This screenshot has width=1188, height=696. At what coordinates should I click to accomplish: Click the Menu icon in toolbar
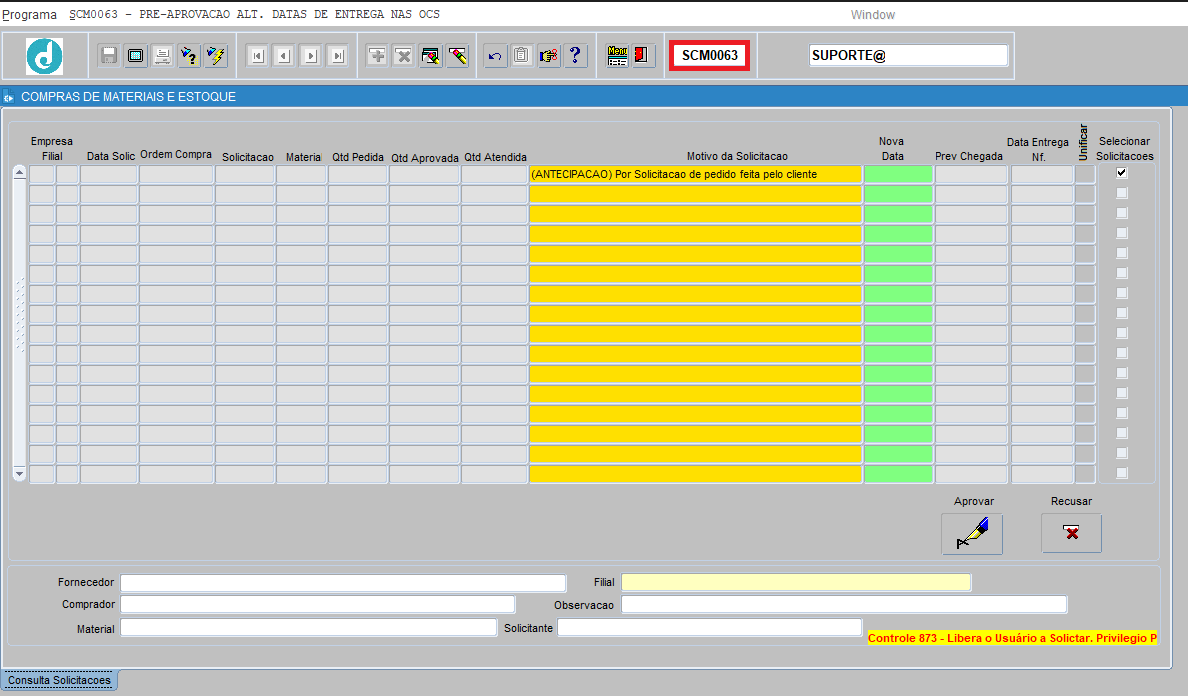click(617, 55)
